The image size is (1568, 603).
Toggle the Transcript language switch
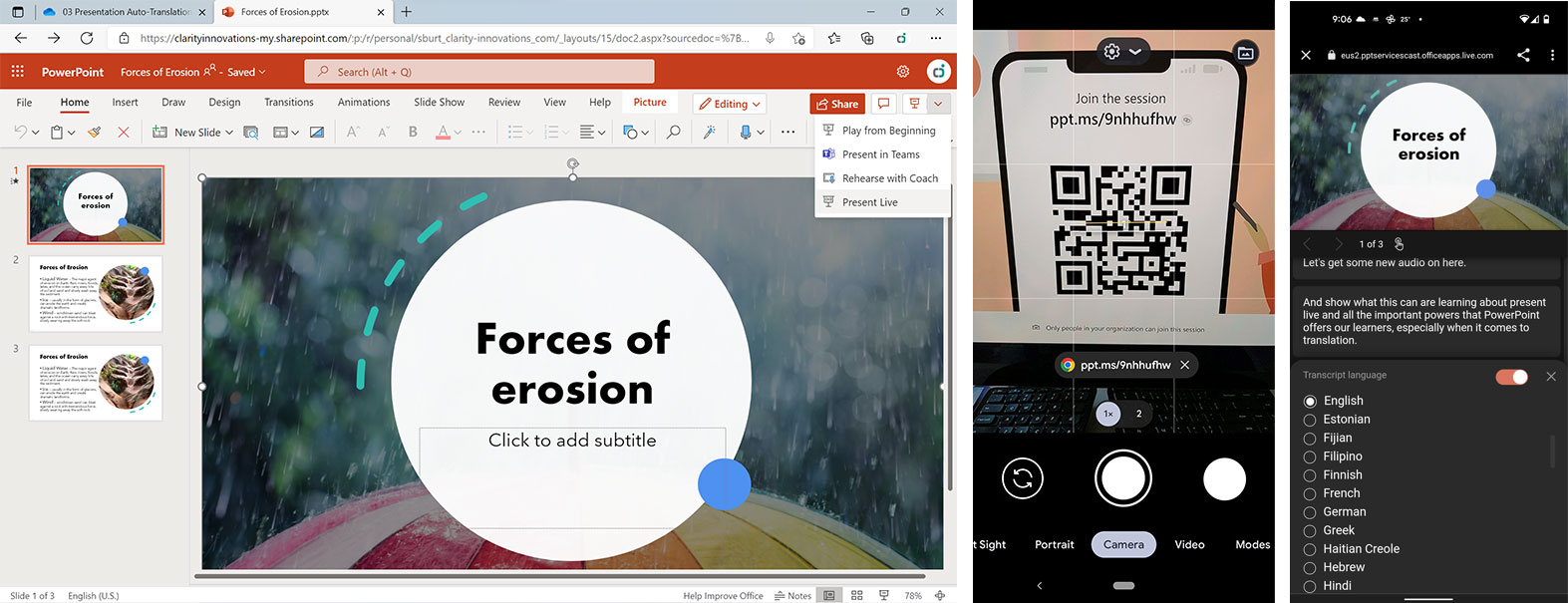(x=1511, y=377)
